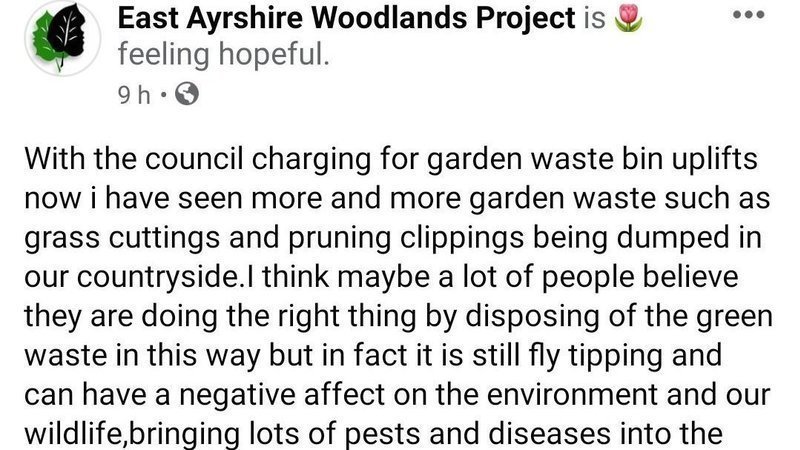Screen dimensions: 800x450
Task: Click the 'feeling hopeful.' status text
Action: click(x=222, y=56)
